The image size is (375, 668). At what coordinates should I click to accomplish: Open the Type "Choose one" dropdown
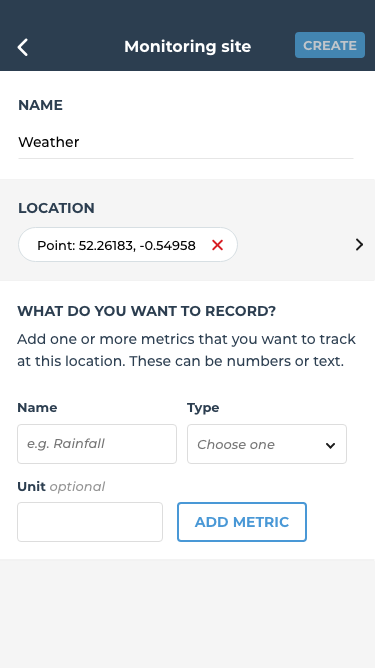(x=267, y=444)
